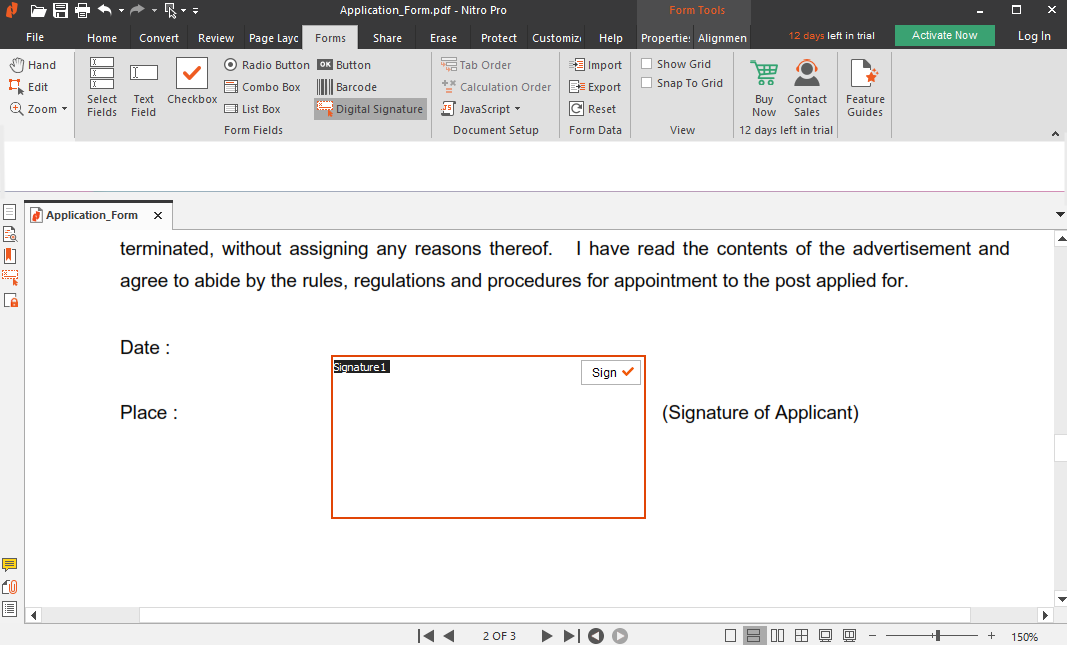This screenshot has width=1067, height=645.
Task: Enable Snap To Grid
Action: [x=646, y=83]
